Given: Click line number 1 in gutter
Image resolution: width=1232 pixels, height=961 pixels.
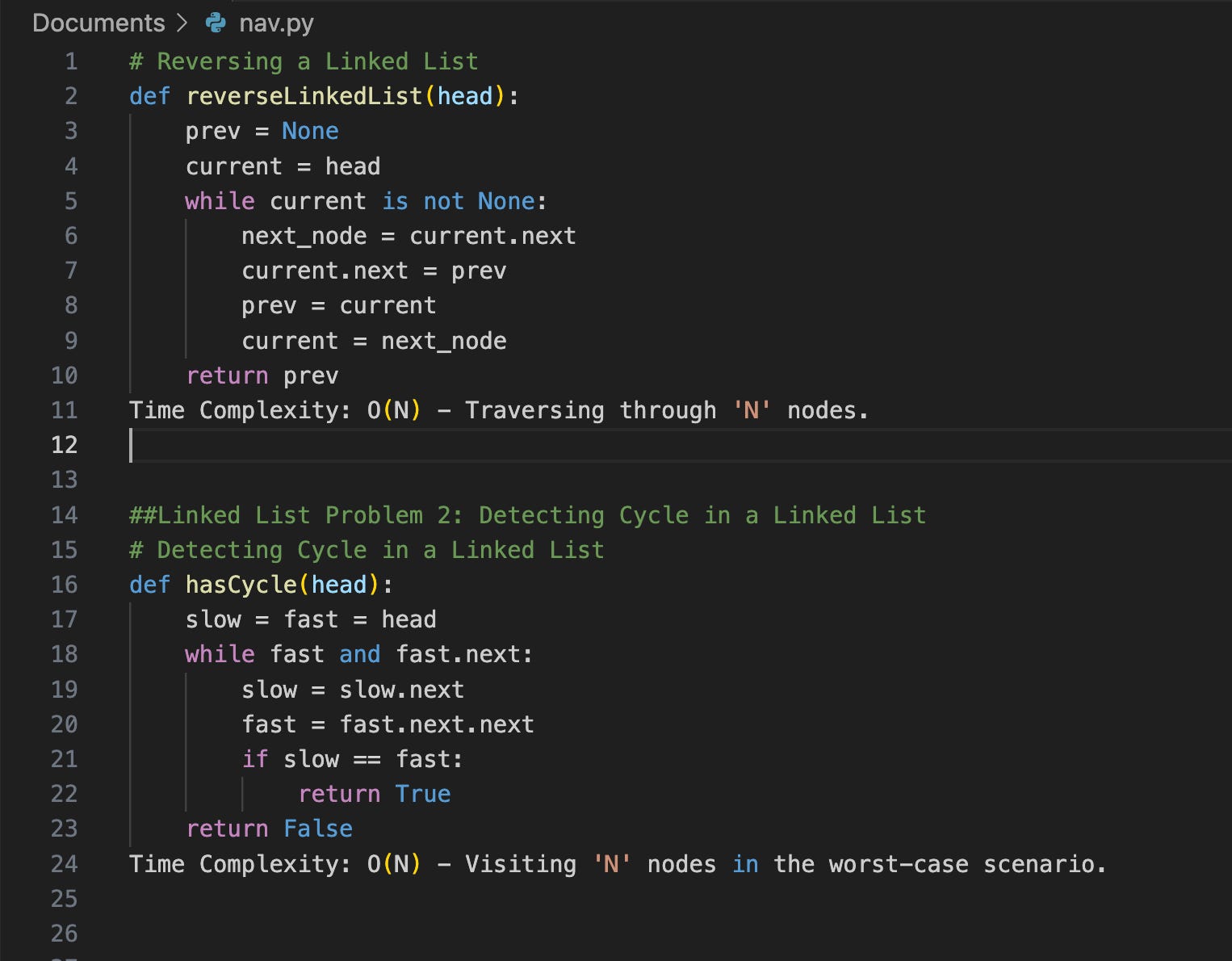Looking at the screenshot, I should click(x=71, y=61).
